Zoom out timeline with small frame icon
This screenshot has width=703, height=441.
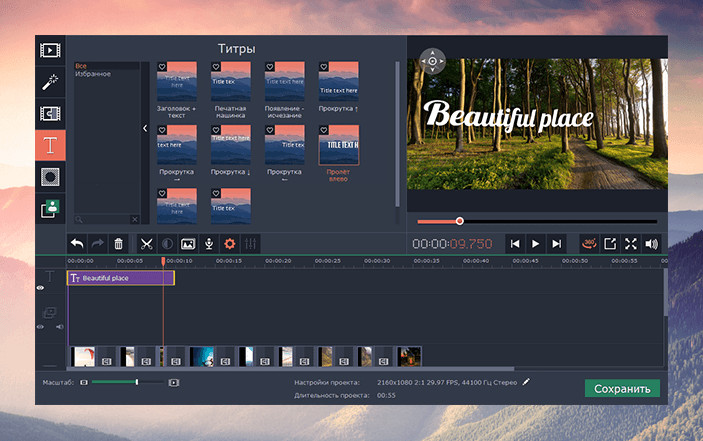pos(84,382)
